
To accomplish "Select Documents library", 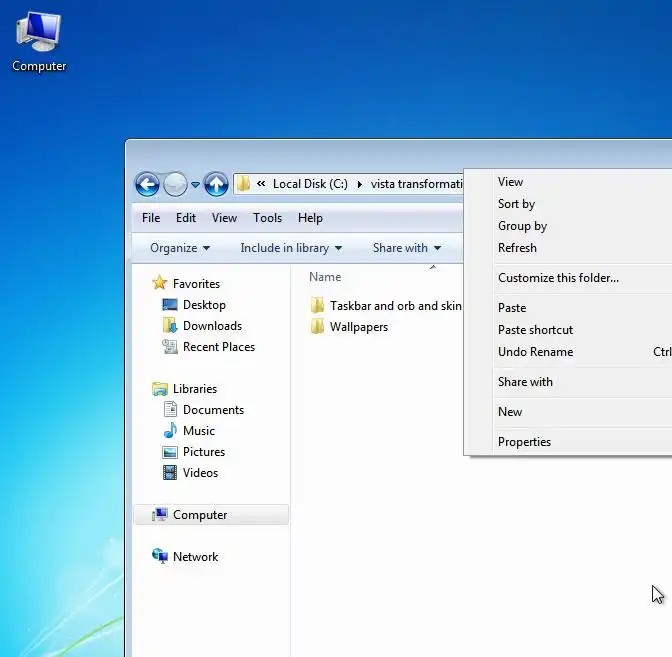I will pyautogui.click(x=213, y=410).
